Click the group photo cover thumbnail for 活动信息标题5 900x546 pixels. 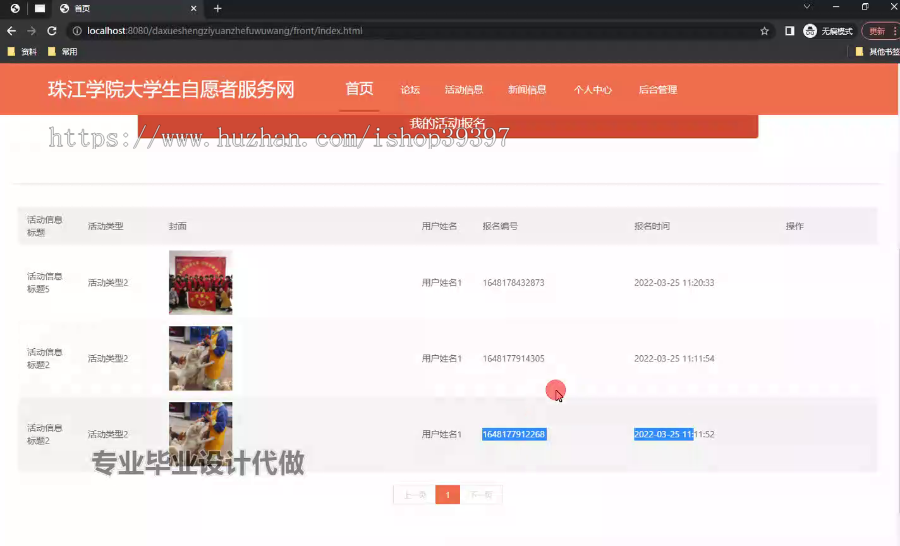200,282
